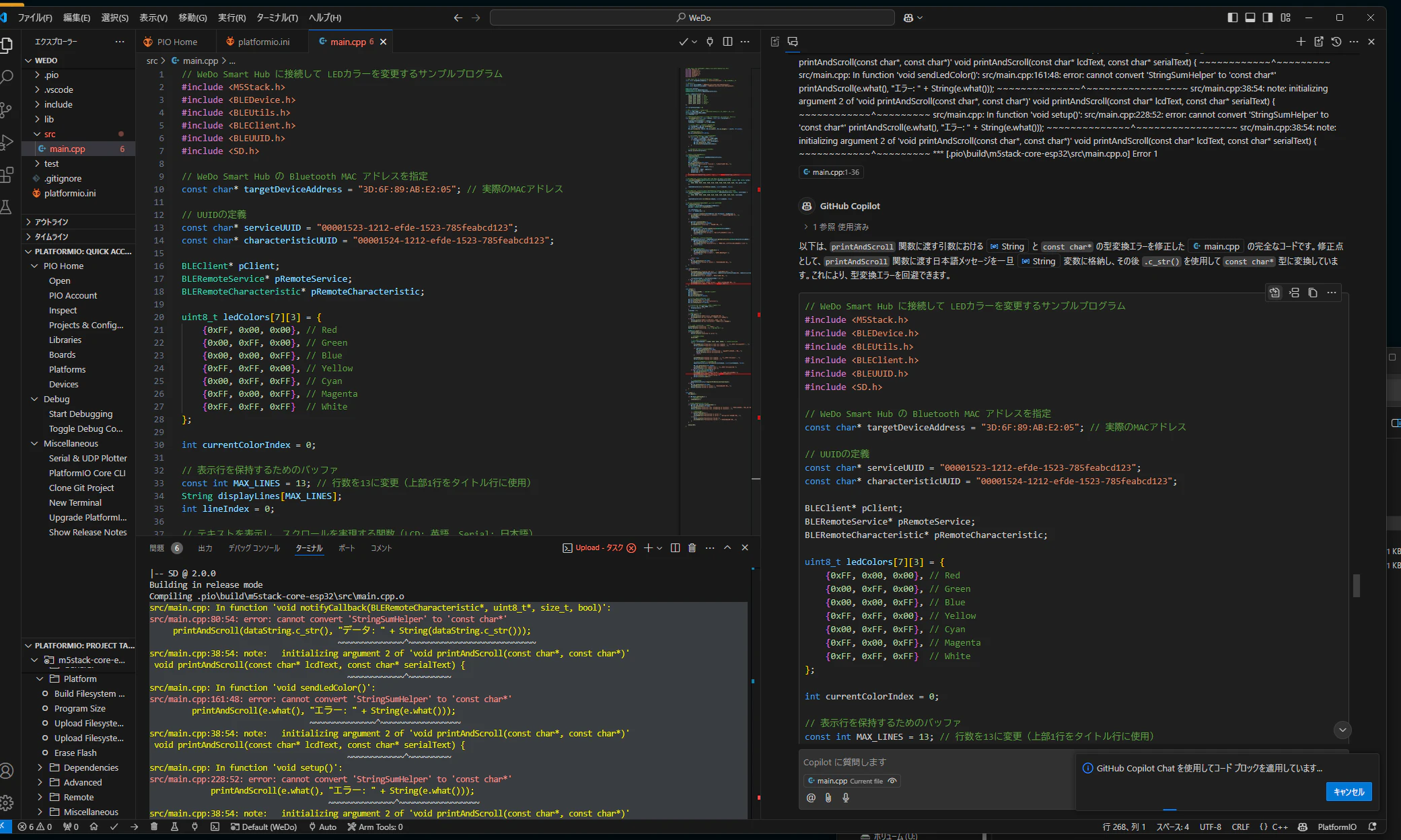
Task: Attach context with the paperclip icon
Action: pyautogui.click(x=828, y=798)
